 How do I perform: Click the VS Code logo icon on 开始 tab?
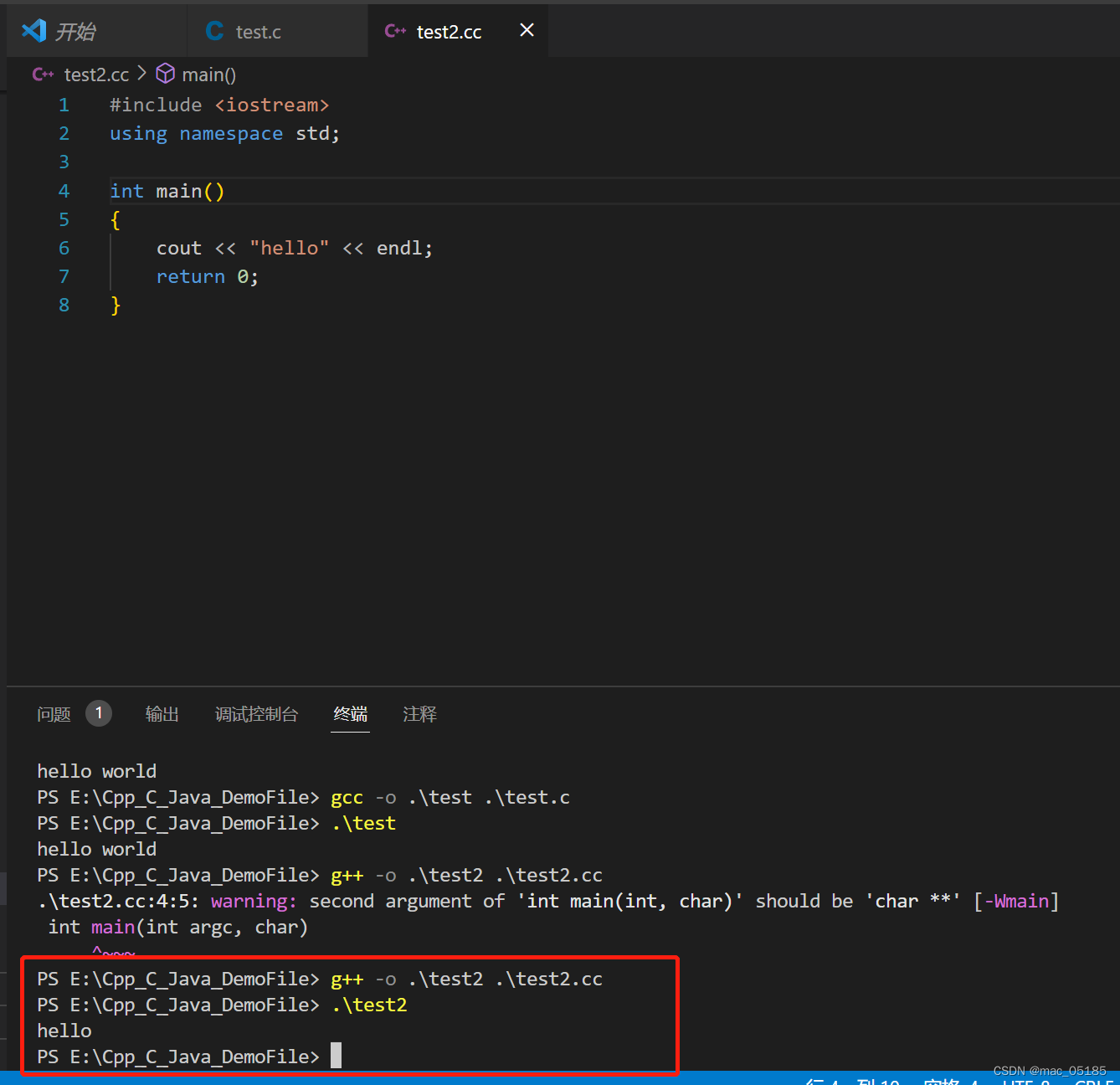tap(34, 31)
